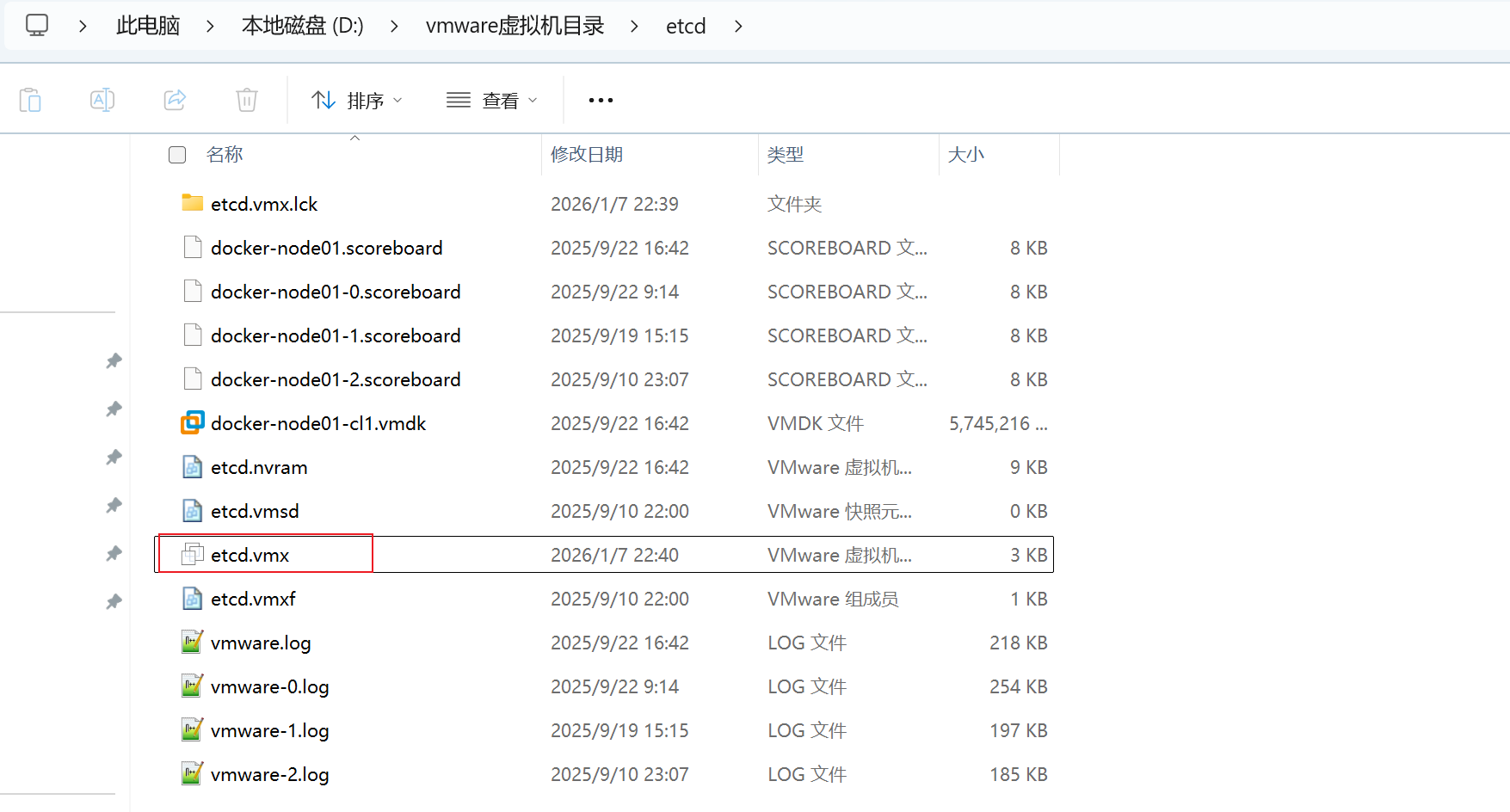Click the etcd.vmsd file icon
The image size is (1510, 812).
[x=193, y=510]
